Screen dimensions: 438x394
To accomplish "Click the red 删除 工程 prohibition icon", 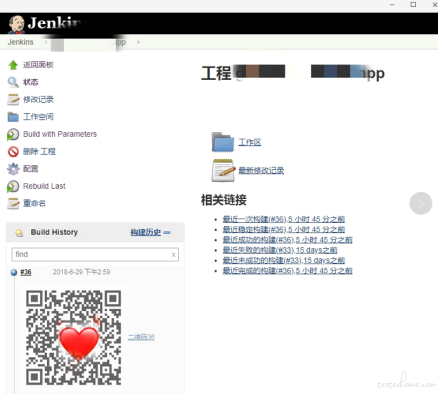I will pos(13,152).
